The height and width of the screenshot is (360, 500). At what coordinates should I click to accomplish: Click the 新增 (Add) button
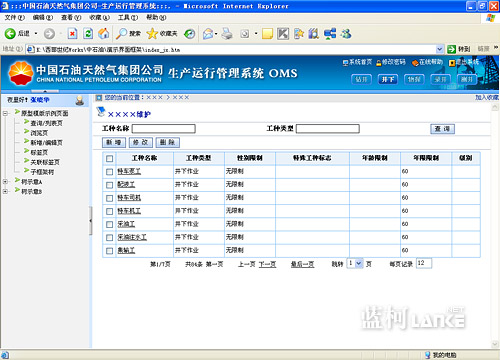pos(114,142)
